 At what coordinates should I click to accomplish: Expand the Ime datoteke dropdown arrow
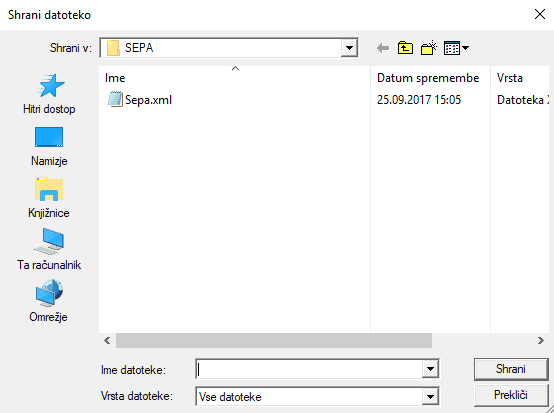430,369
